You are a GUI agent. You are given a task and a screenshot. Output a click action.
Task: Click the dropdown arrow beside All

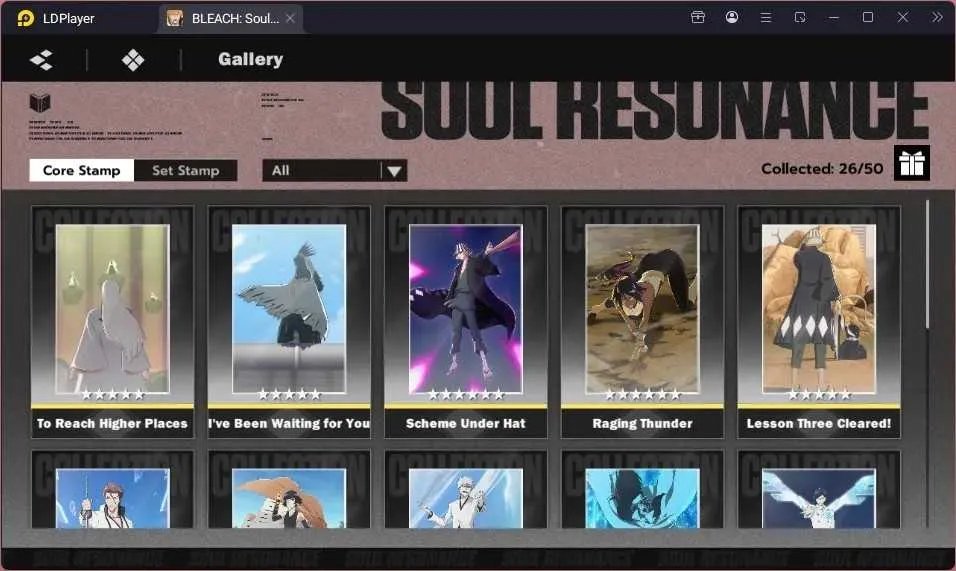pos(394,171)
